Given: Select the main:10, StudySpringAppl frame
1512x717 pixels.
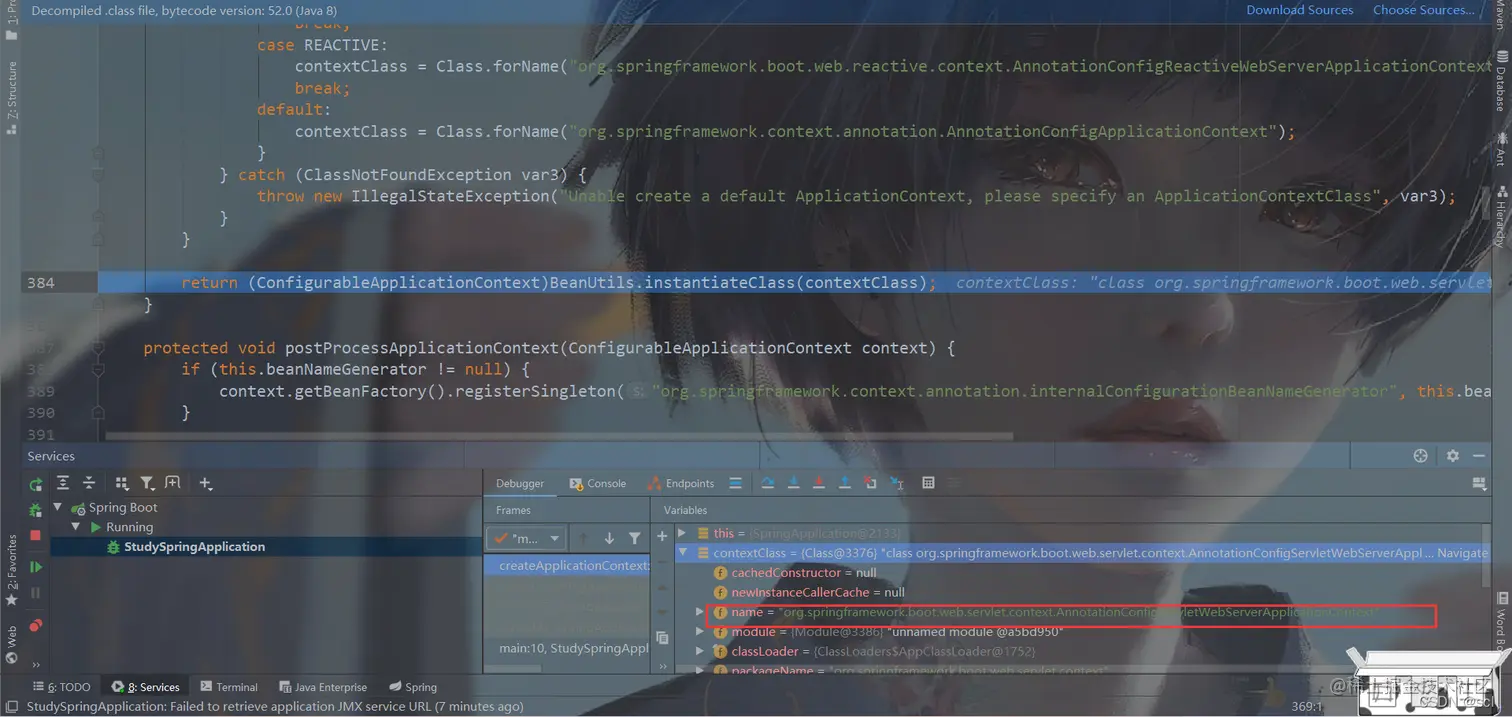Looking at the screenshot, I should point(568,648).
